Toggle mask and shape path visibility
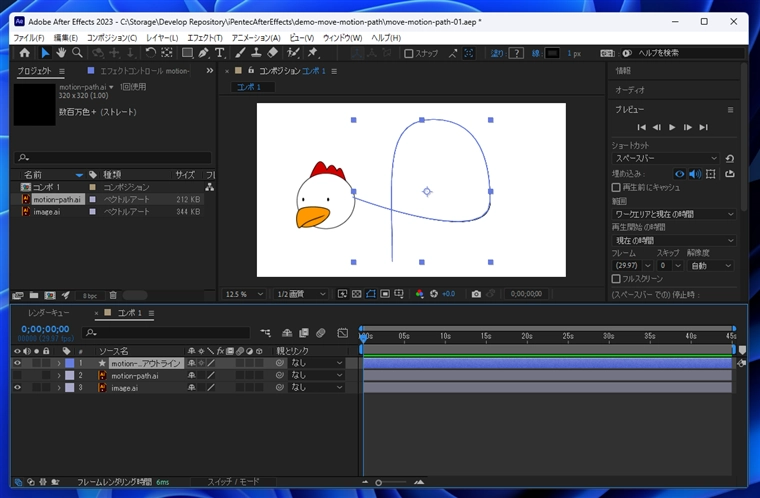 coord(371,294)
